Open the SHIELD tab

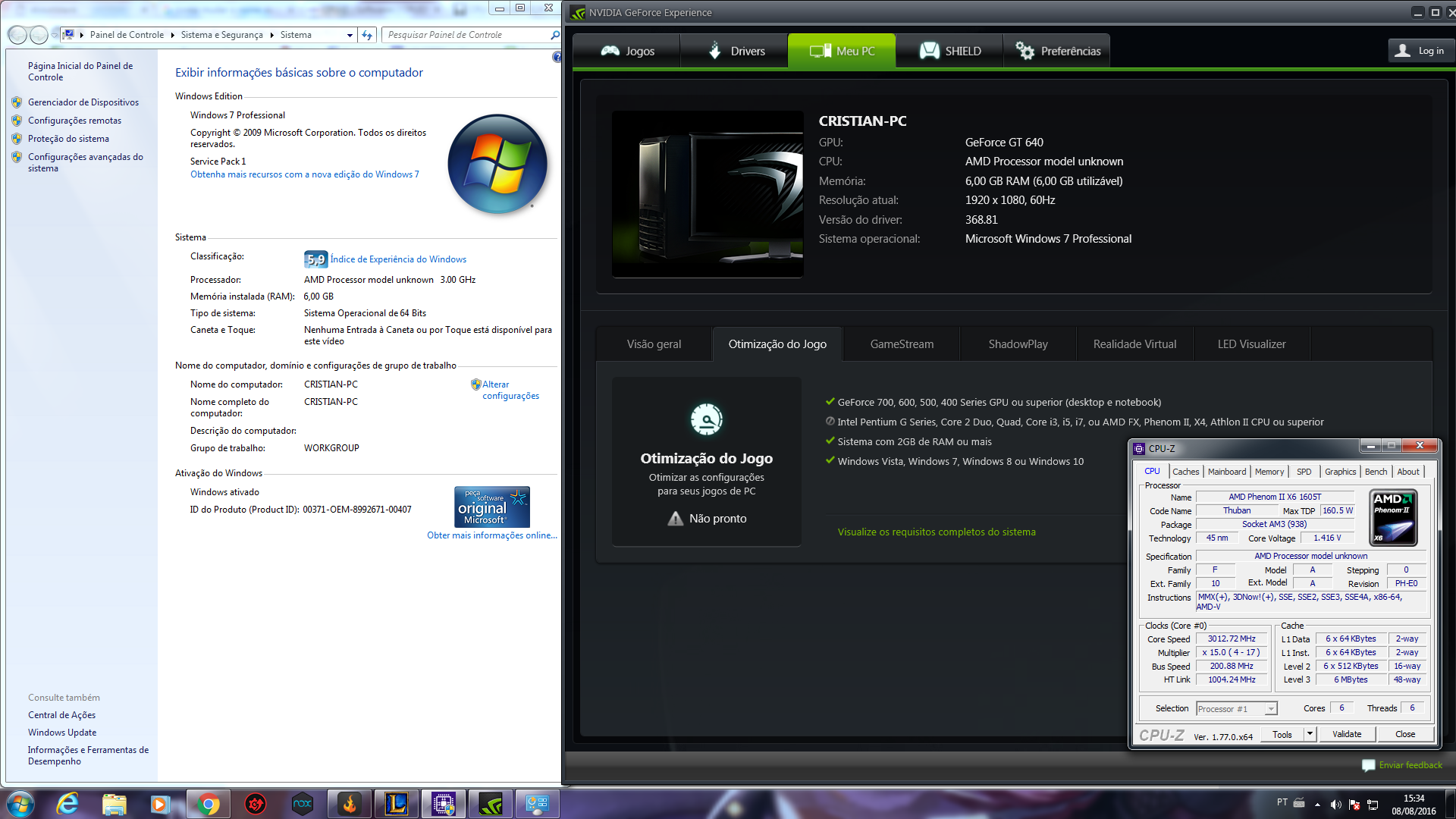[x=949, y=51]
